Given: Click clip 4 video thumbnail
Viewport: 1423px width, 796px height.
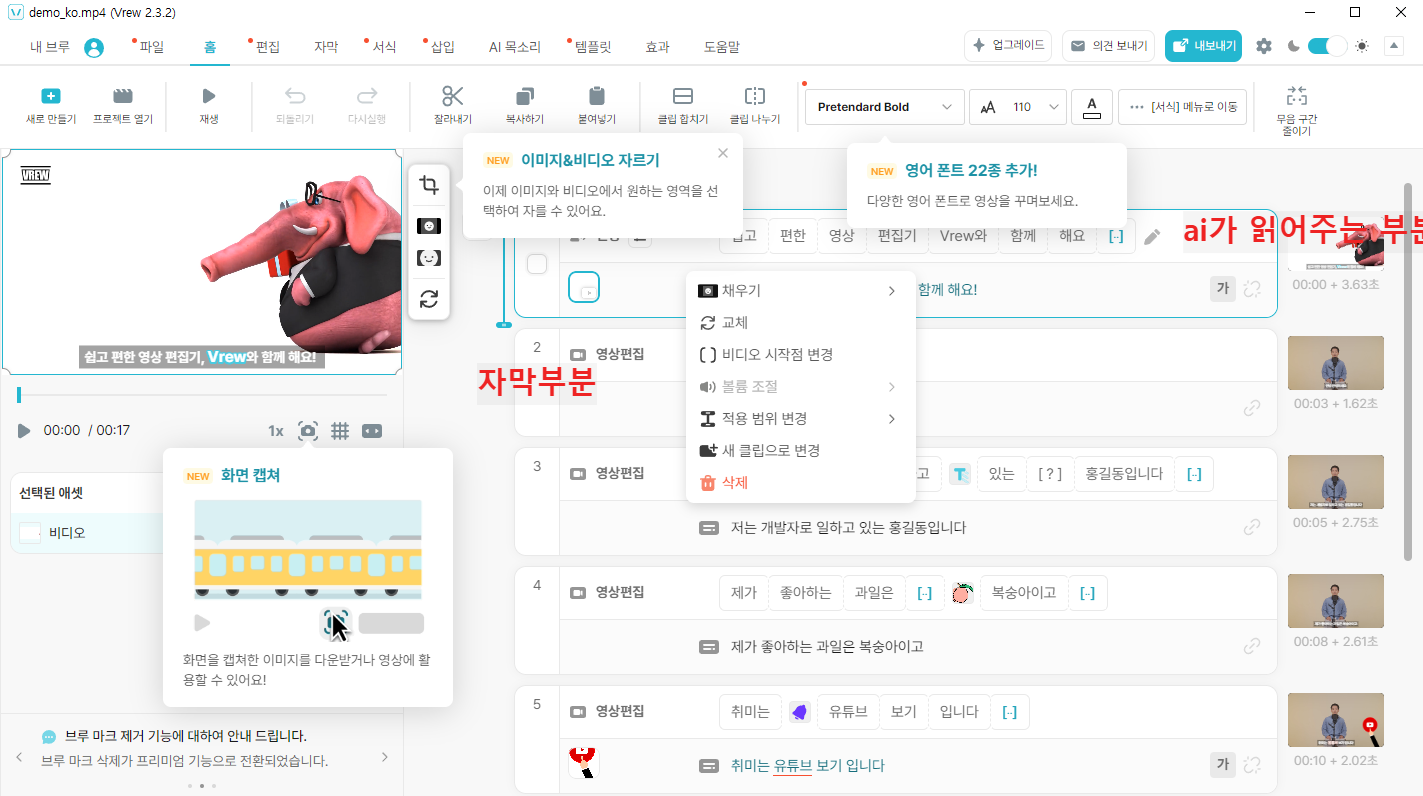Looking at the screenshot, I should point(1335,601).
